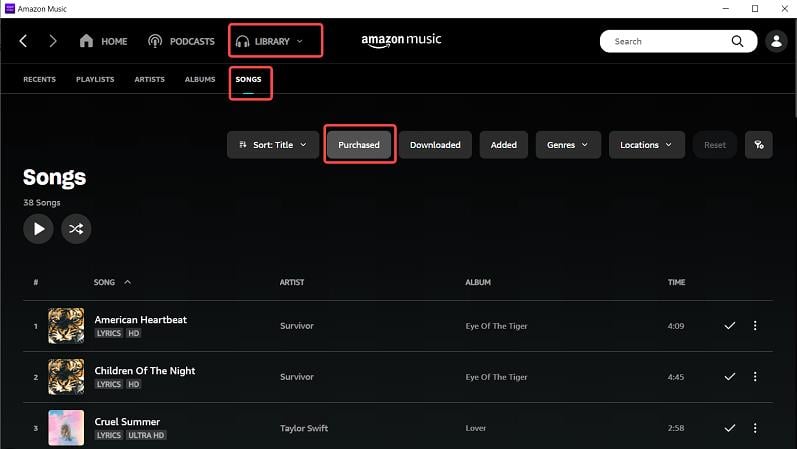
Task: Open more options for Children Of The Night
Action: point(755,376)
